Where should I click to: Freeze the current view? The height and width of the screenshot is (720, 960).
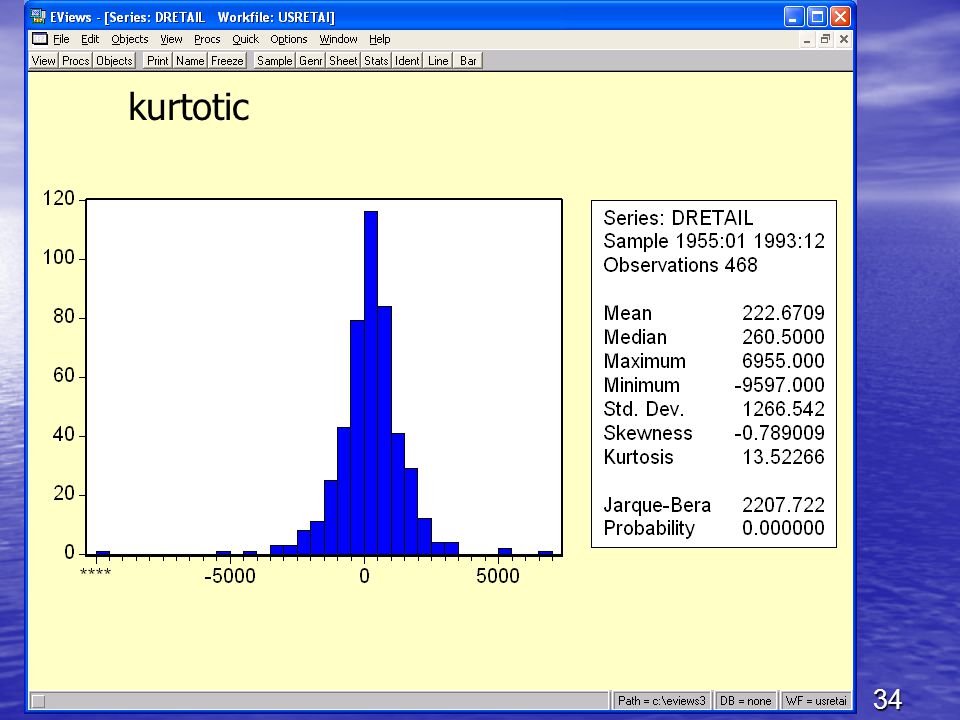227,61
